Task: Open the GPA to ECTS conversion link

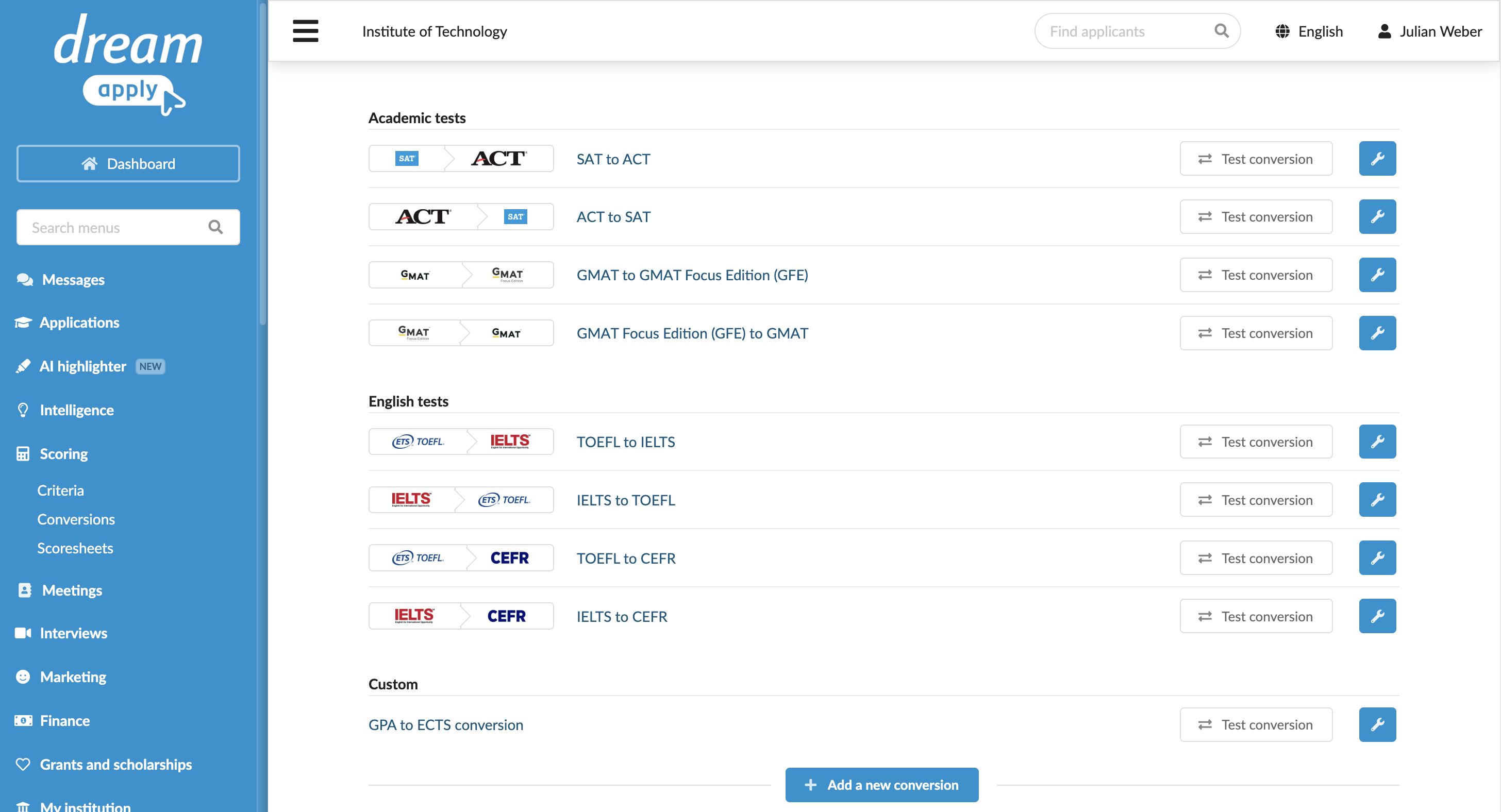Action: (x=446, y=724)
